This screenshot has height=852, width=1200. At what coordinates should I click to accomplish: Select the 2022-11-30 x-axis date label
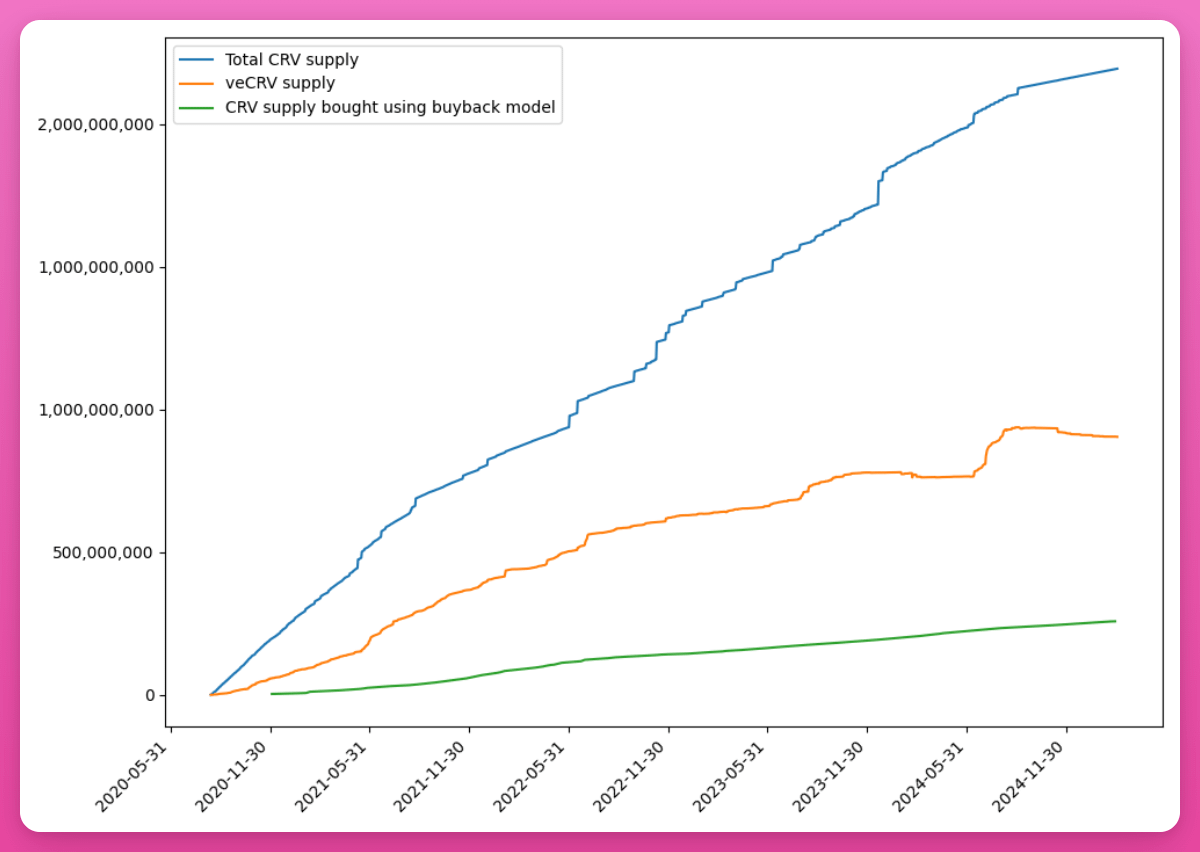click(633, 775)
